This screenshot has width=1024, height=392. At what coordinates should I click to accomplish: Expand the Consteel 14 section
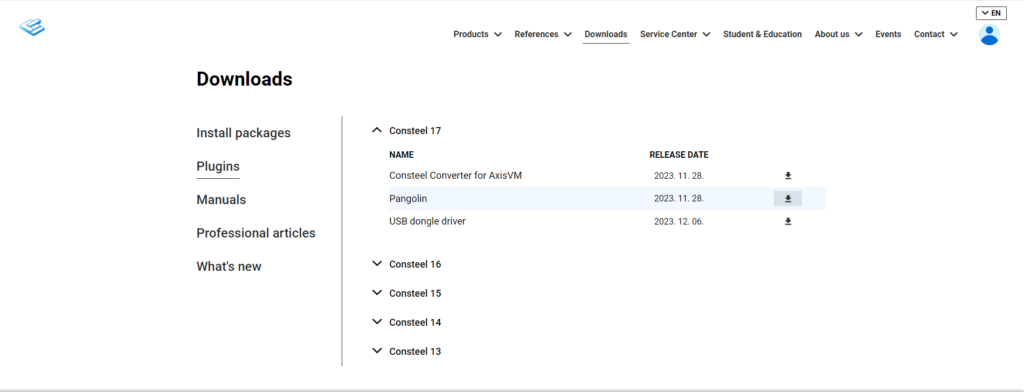click(406, 322)
